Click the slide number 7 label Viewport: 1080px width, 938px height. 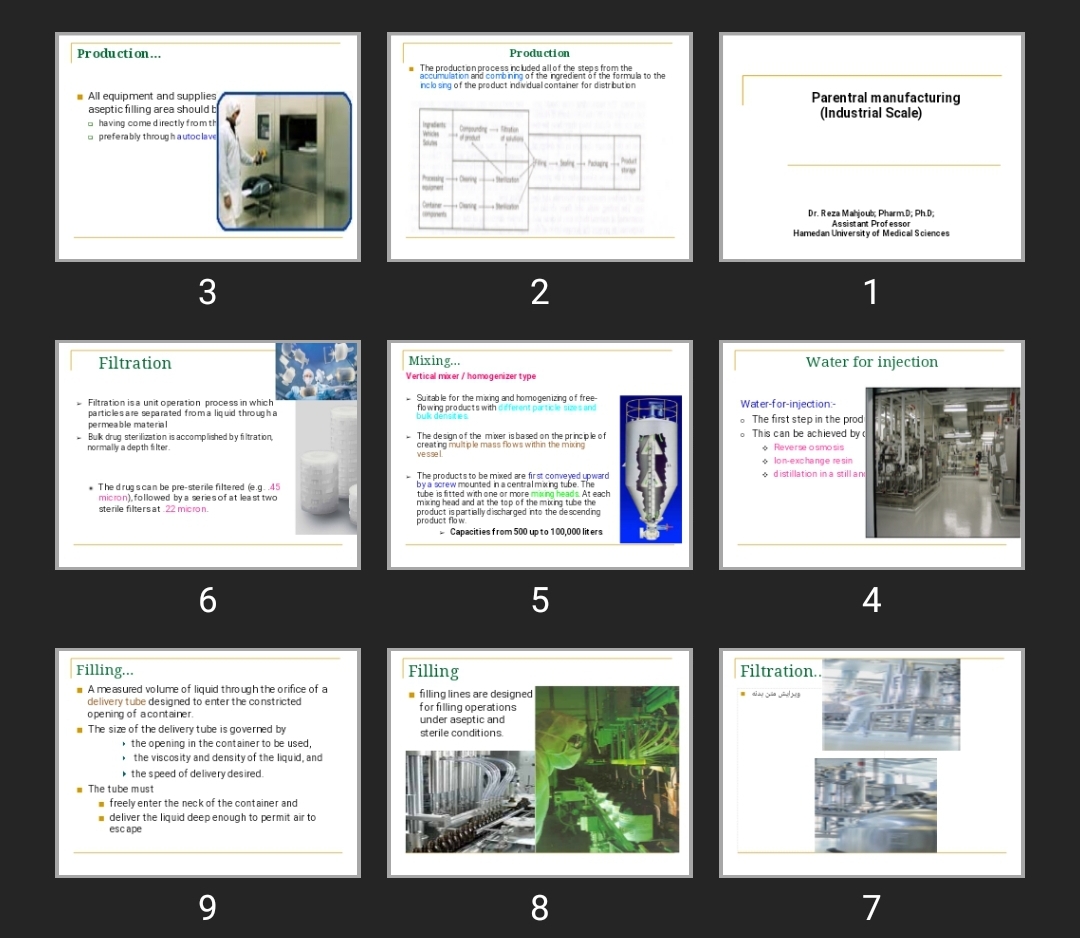(871, 908)
